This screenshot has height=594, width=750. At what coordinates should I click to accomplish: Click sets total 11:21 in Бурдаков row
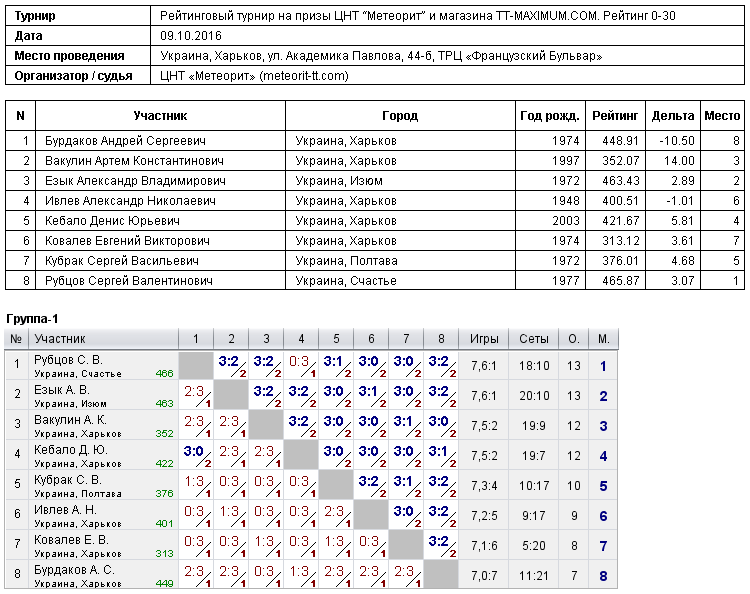tap(533, 576)
